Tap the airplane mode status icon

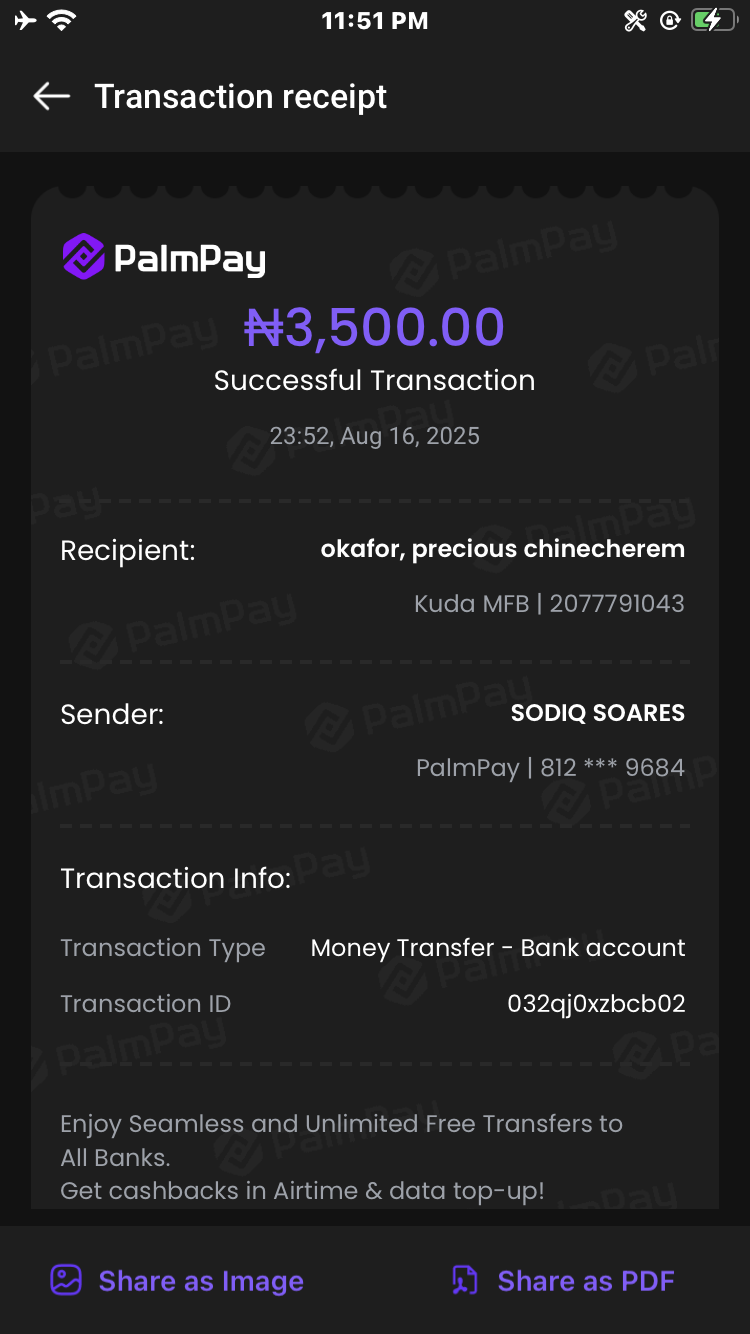click(25, 20)
